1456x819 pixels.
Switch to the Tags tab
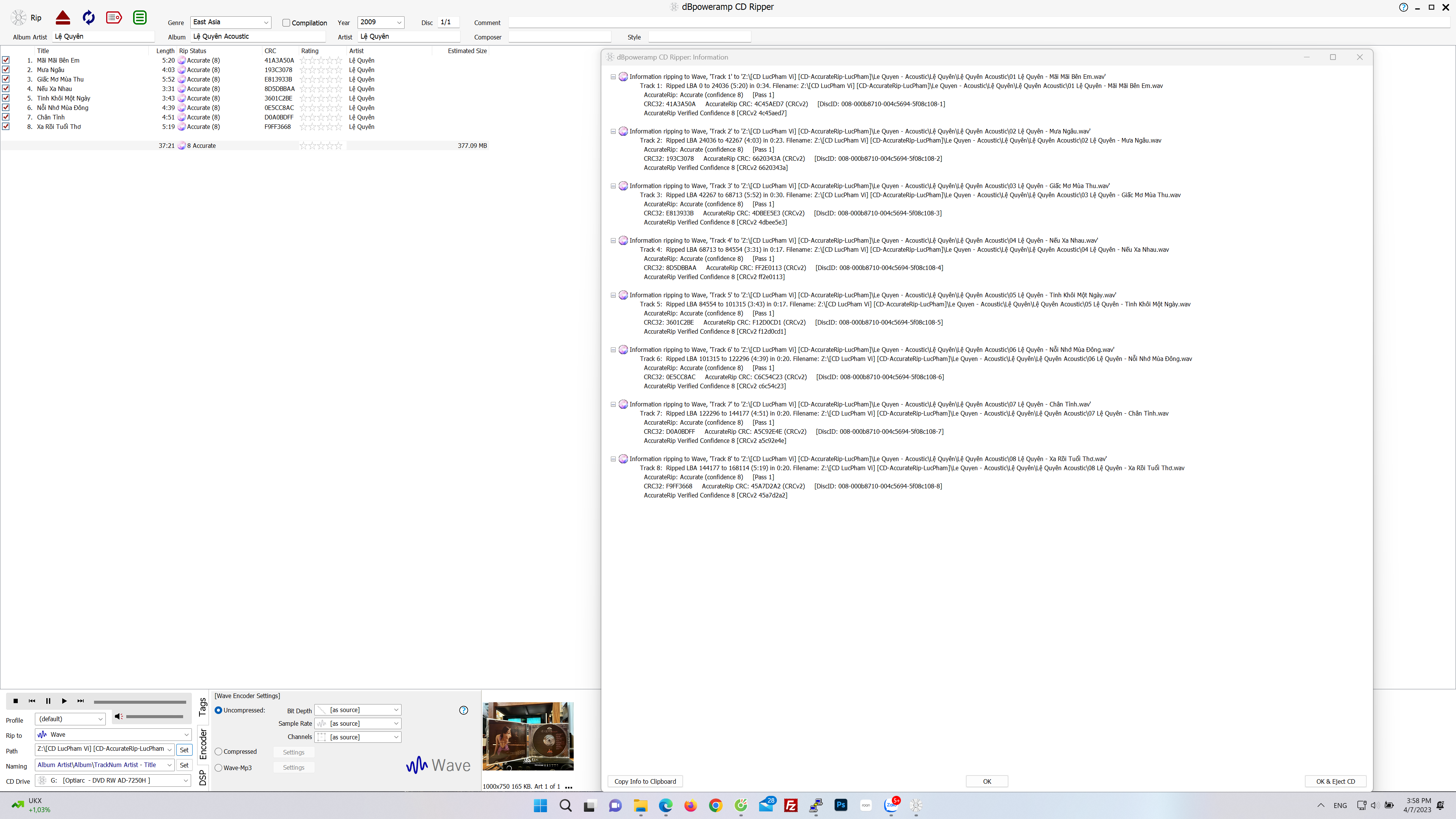(203, 706)
